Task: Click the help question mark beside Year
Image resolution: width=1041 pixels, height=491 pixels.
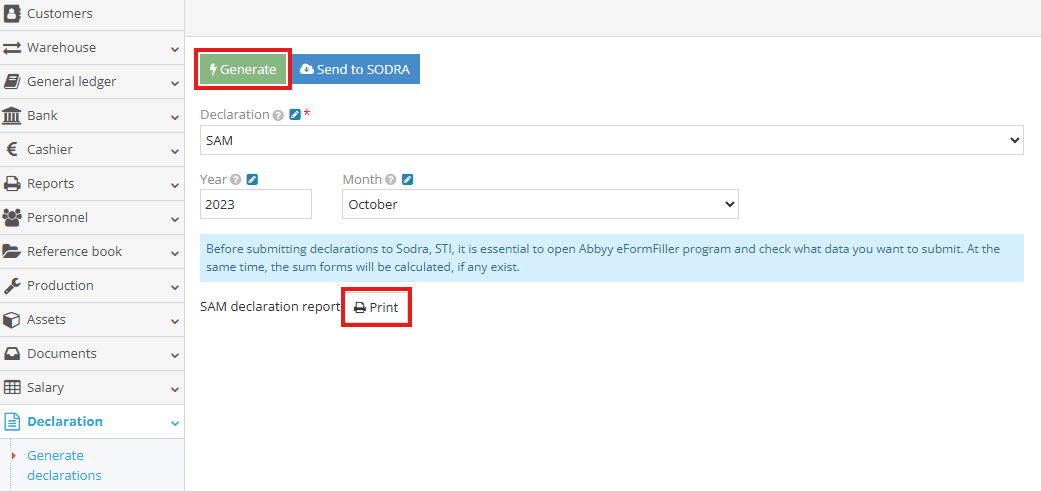Action: (235, 180)
